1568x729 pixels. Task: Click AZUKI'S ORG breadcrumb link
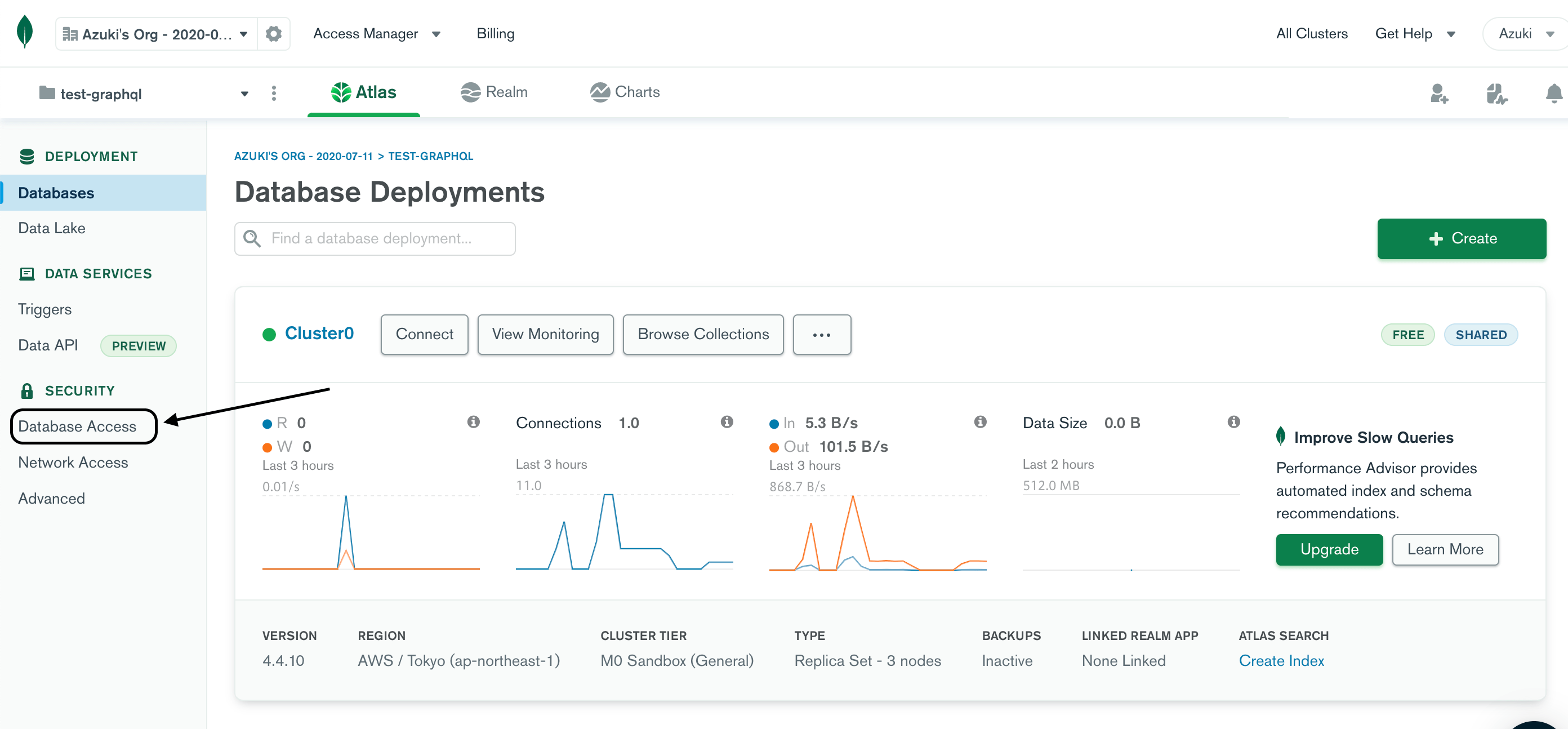coord(303,156)
